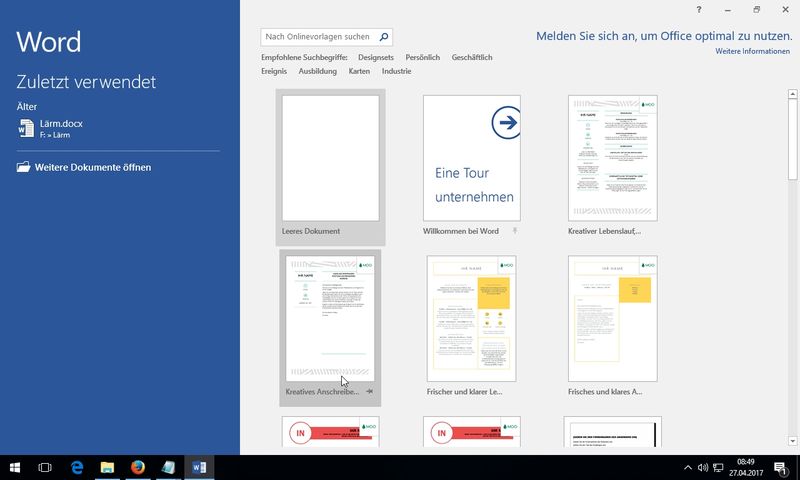Open the Eine Tour unternehmen template

[472, 158]
